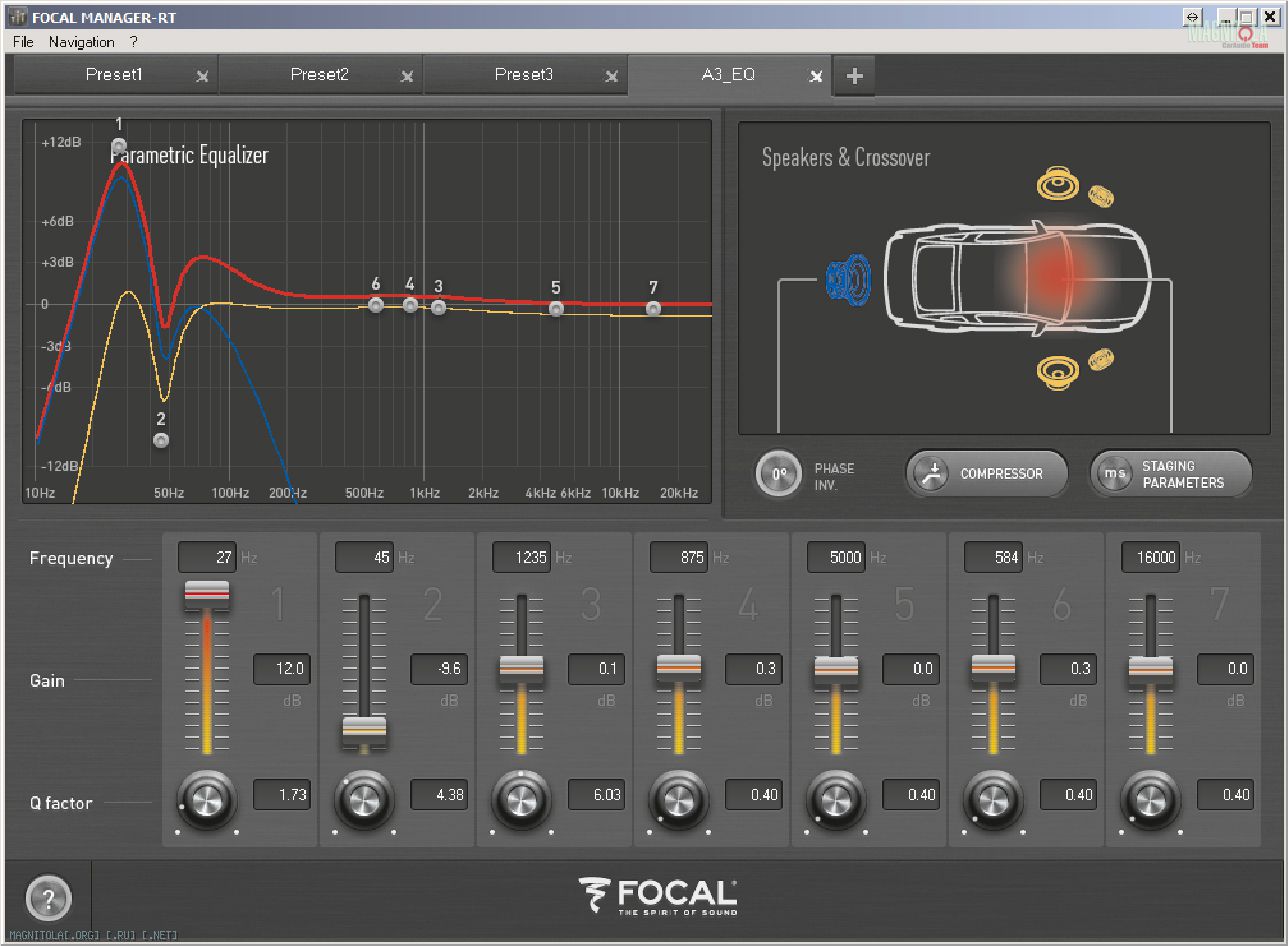Click band 5 gain slider handle
The height and width of the screenshot is (946, 1288).
coord(836,670)
